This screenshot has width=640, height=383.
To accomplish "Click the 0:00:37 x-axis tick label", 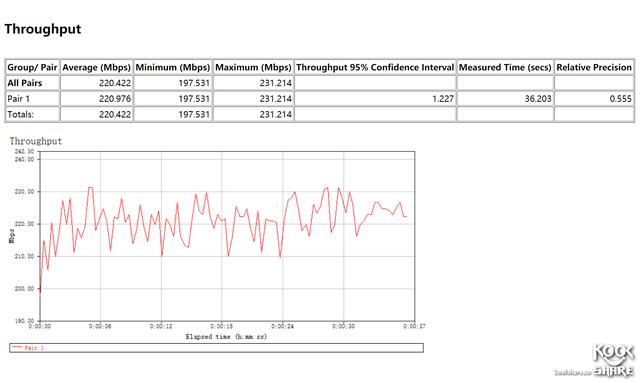I will point(414,326).
